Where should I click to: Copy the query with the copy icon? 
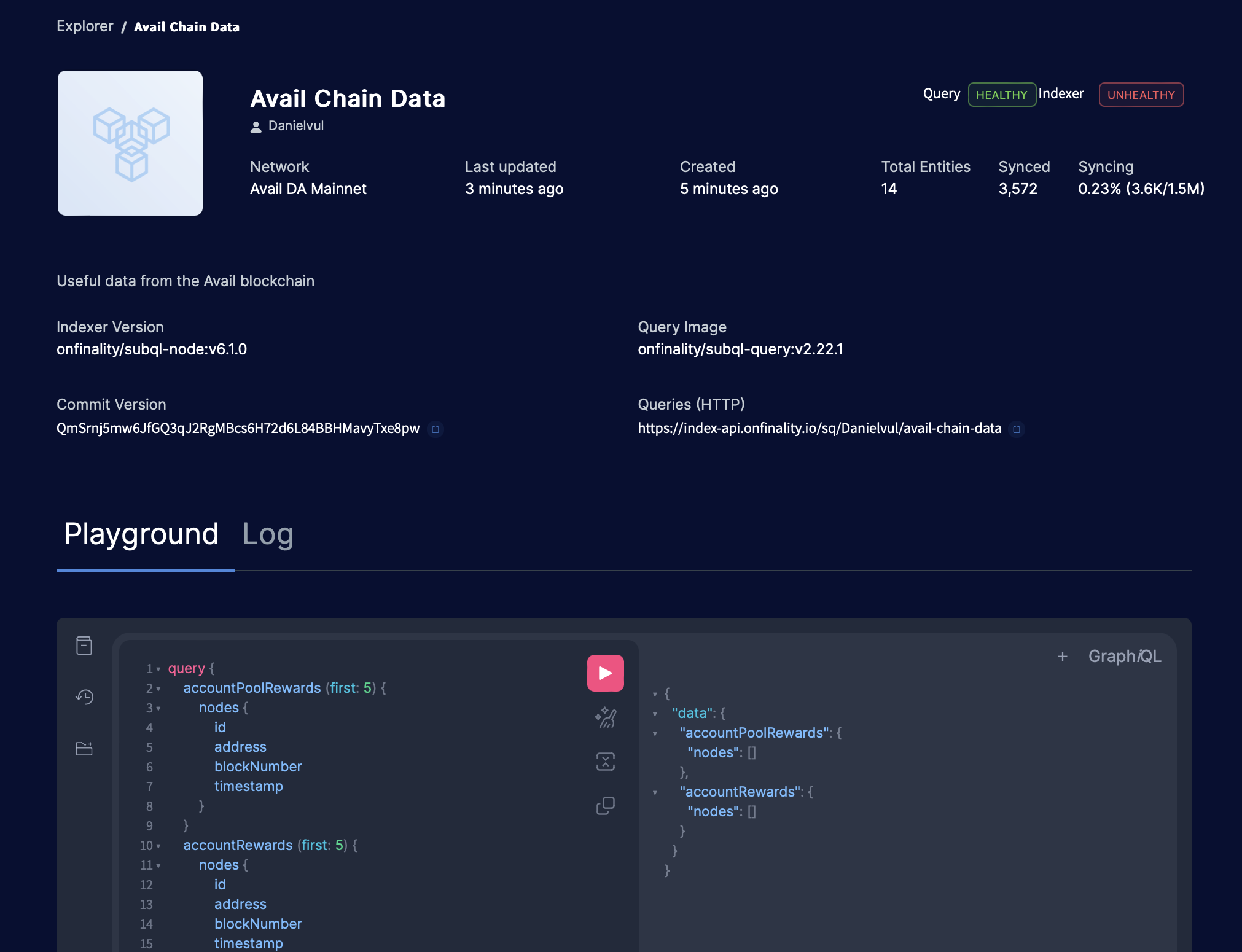coord(605,805)
